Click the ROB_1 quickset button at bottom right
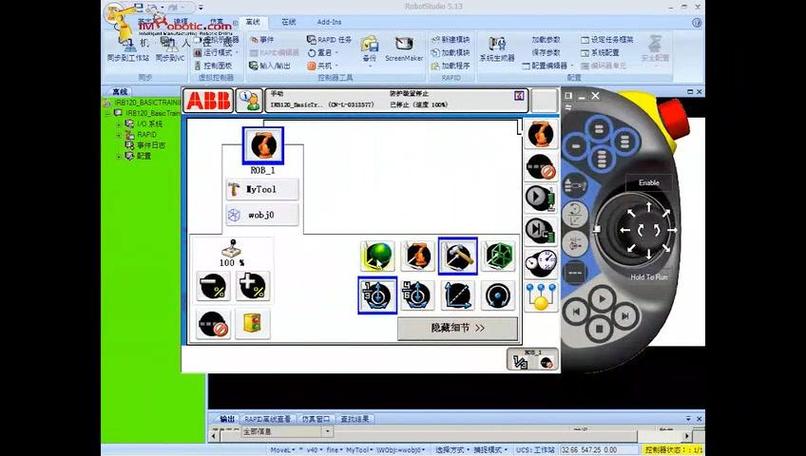Screen dimensions: 806x456 coord(533,359)
